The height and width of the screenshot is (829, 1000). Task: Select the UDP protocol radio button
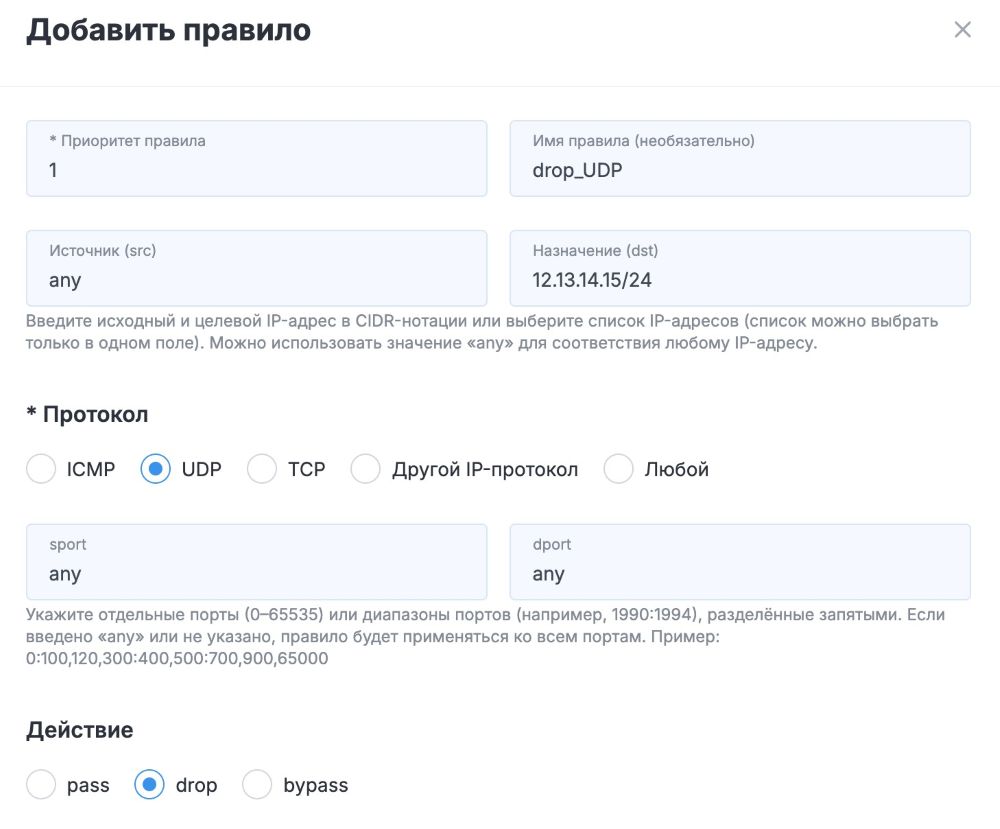click(155, 468)
